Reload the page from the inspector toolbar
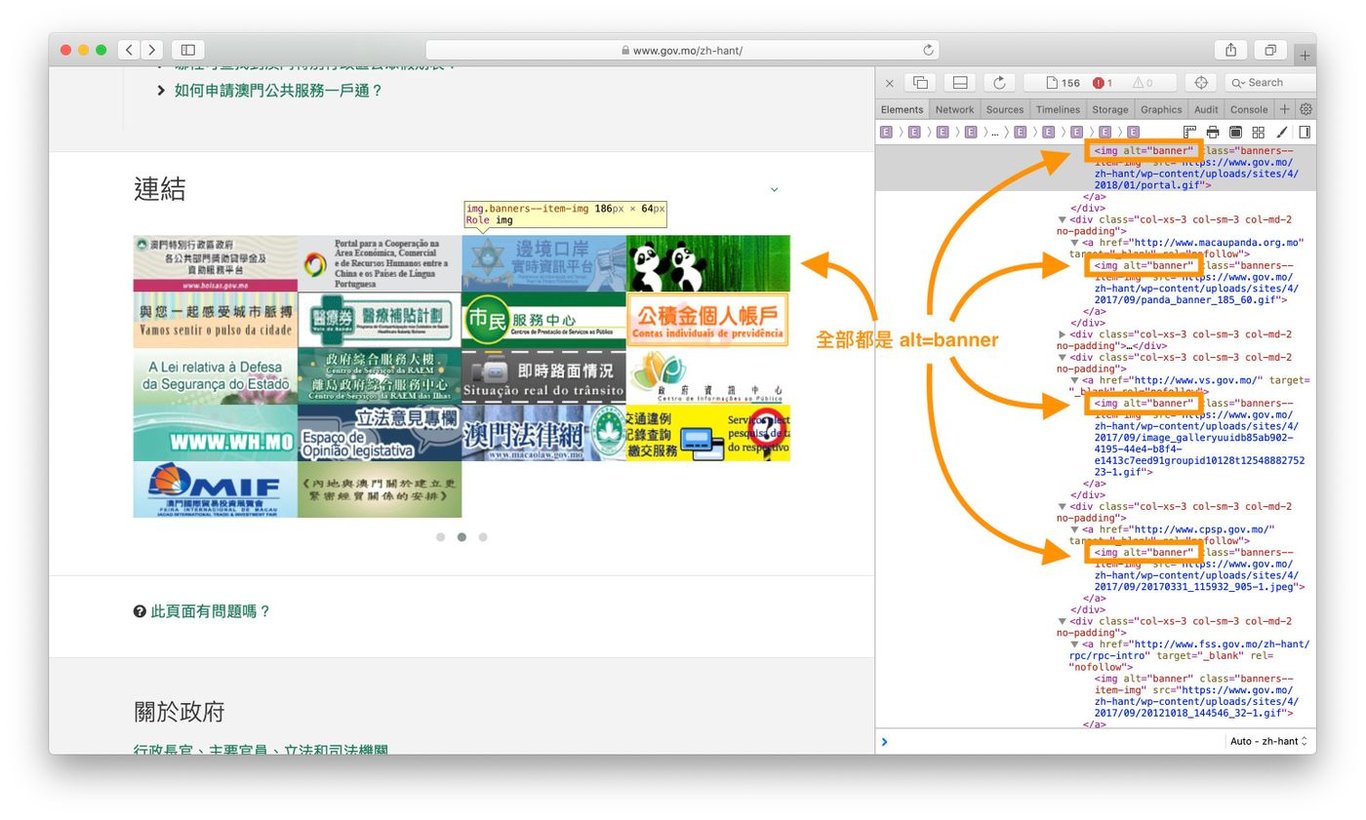This screenshot has width=1366, height=820. pos(999,83)
